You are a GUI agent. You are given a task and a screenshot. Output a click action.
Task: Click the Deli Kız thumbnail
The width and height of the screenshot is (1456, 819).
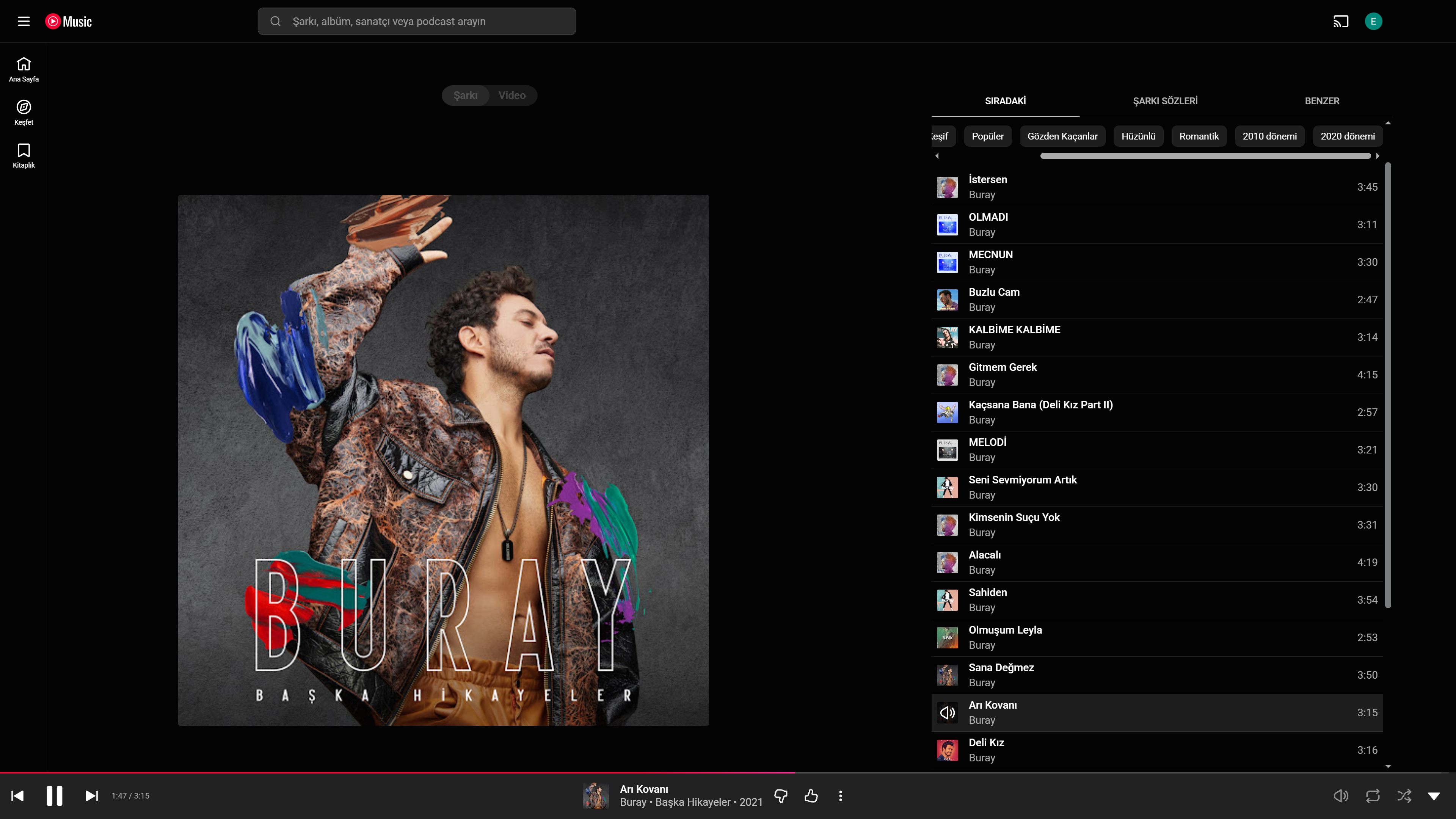pyautogui.click(x=947, y=750)
